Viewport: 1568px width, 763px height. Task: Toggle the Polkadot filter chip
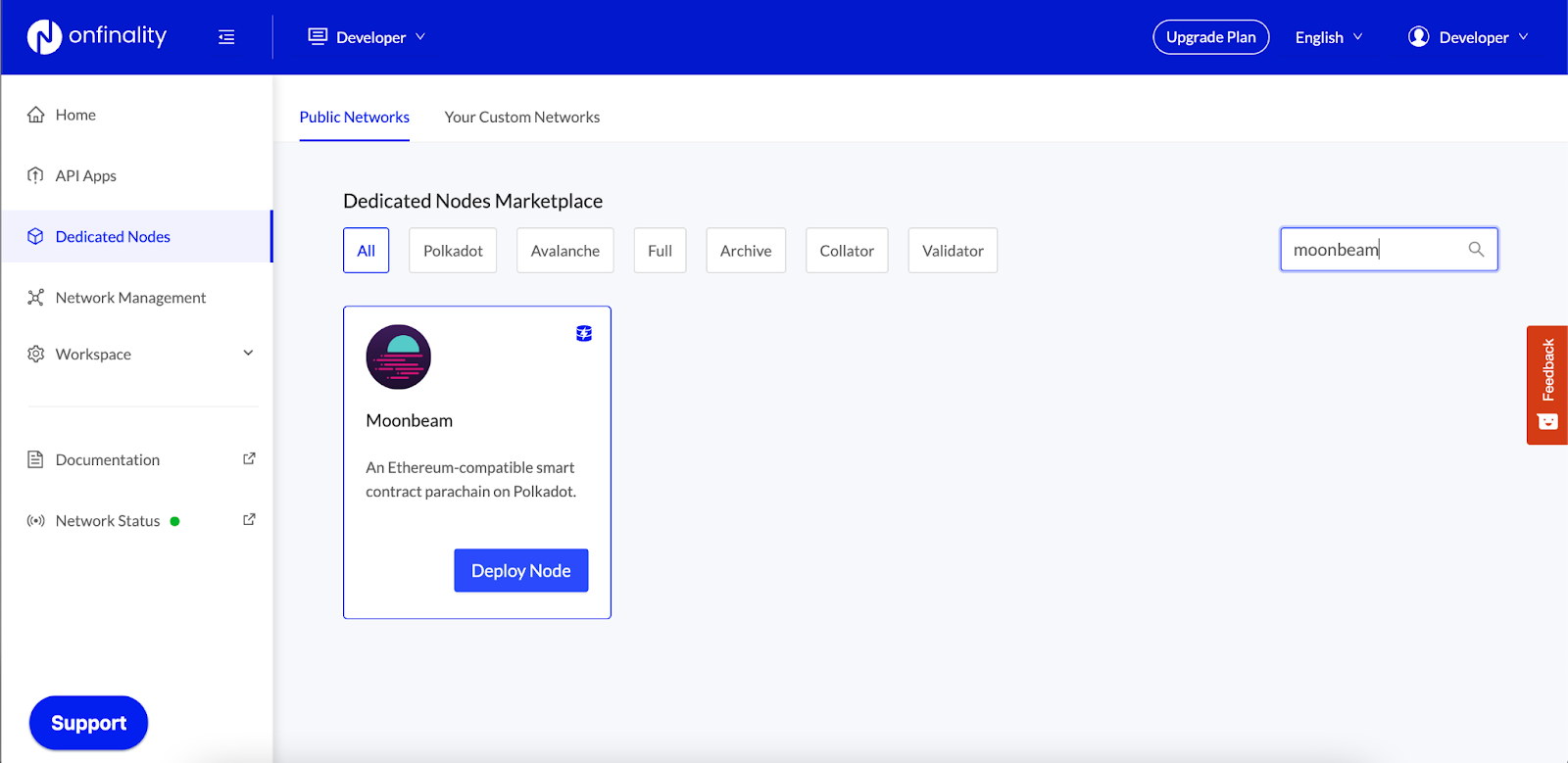pos(453,251)
